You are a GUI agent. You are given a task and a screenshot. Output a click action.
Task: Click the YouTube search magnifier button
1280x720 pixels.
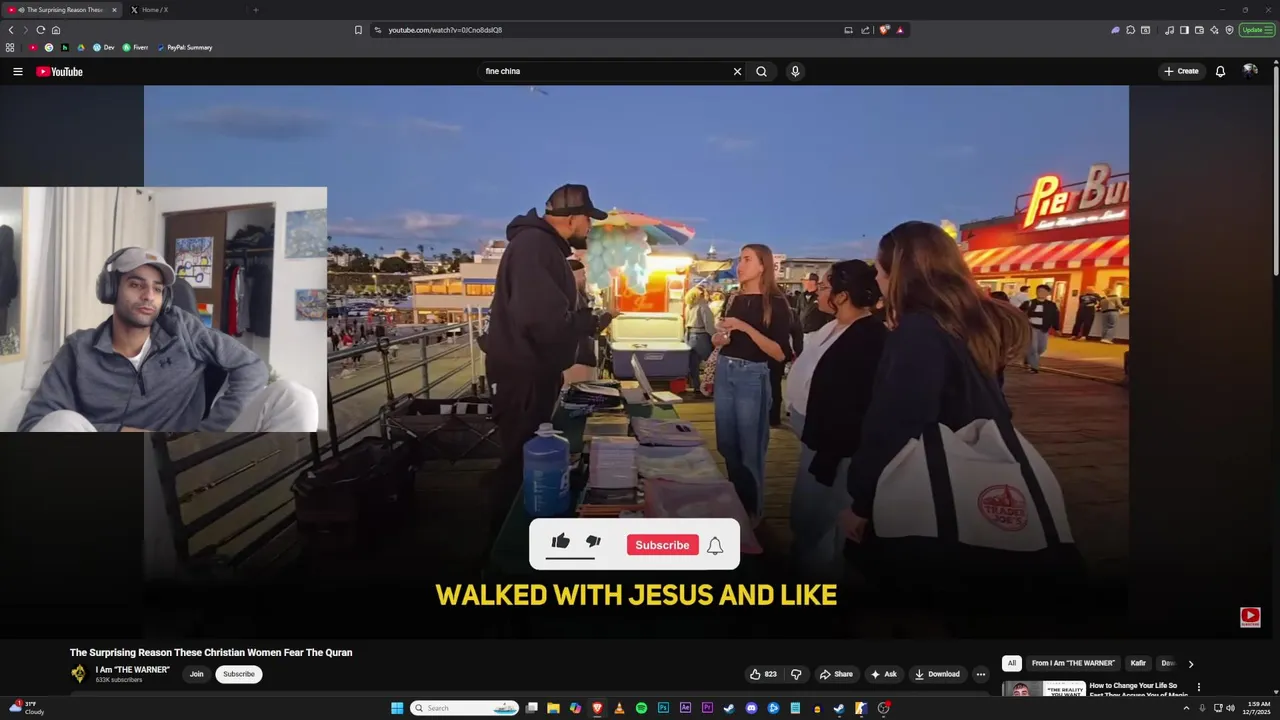point(761,71)
